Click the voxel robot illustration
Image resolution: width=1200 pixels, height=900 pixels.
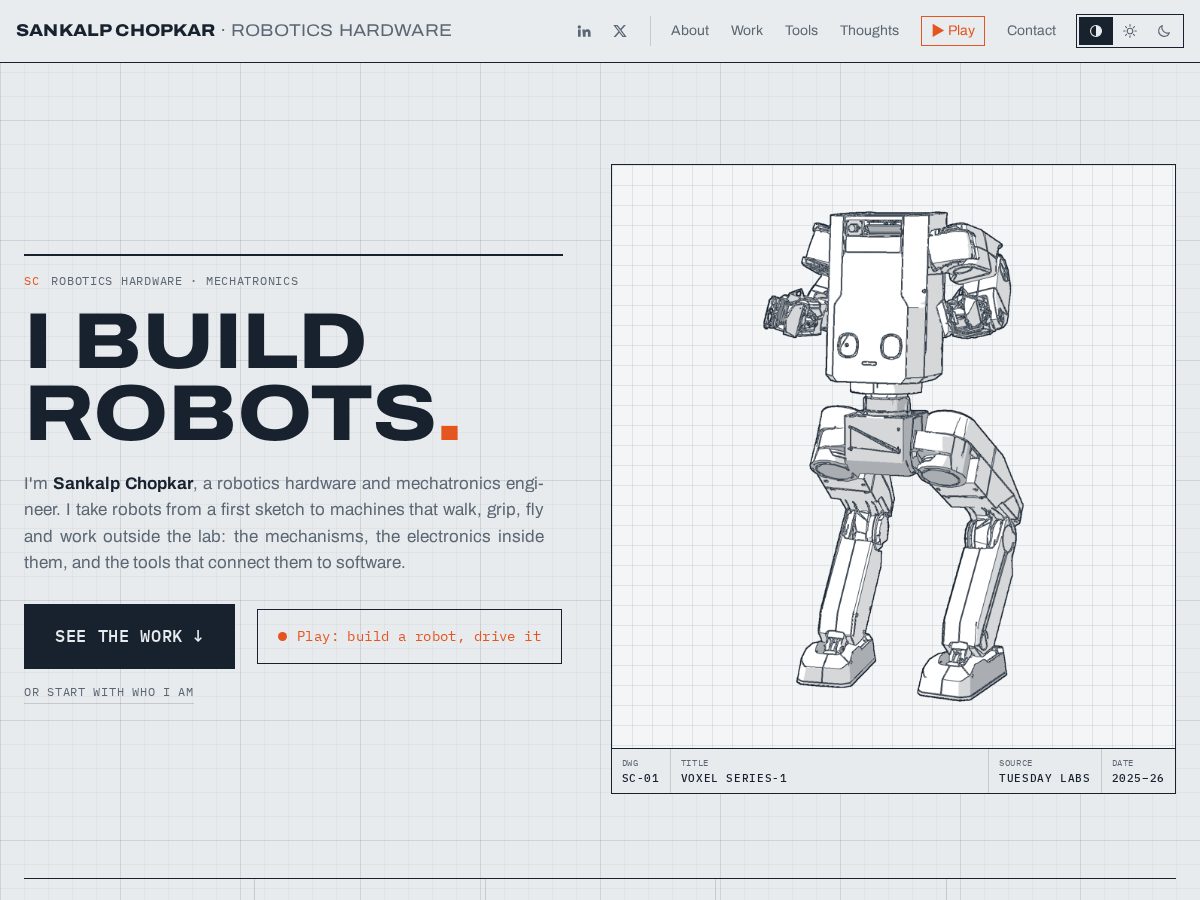click(893, 456)
